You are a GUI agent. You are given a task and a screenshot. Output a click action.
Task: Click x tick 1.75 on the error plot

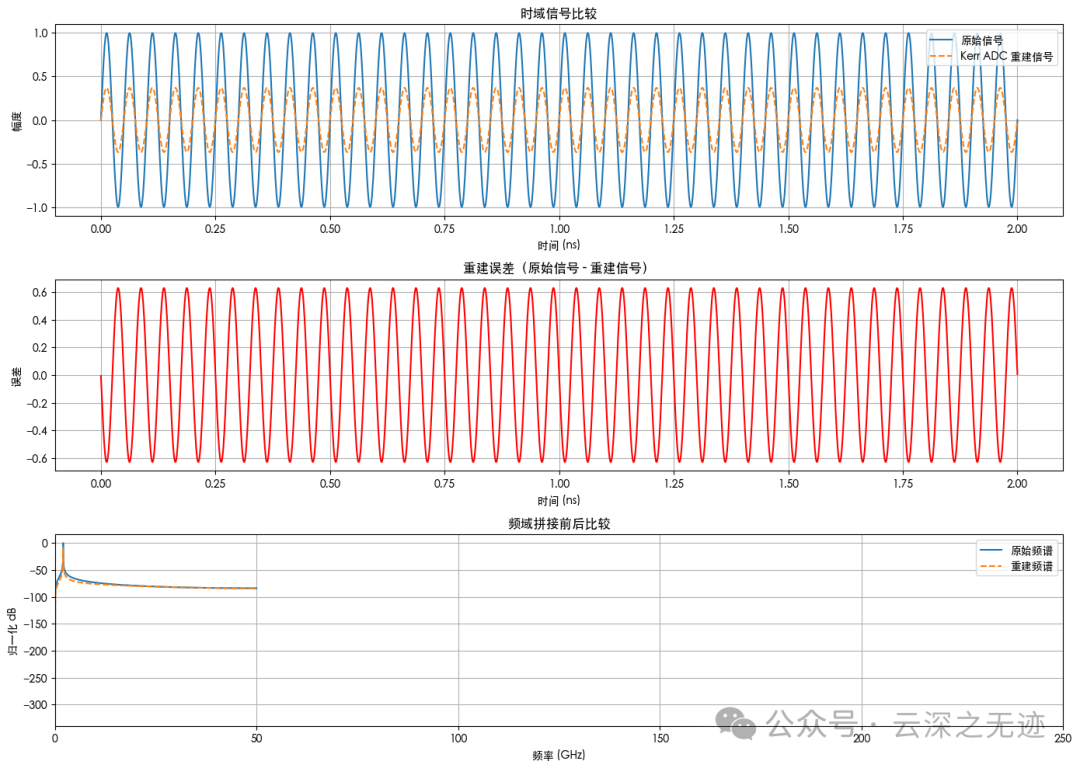(x=903, y=484)
